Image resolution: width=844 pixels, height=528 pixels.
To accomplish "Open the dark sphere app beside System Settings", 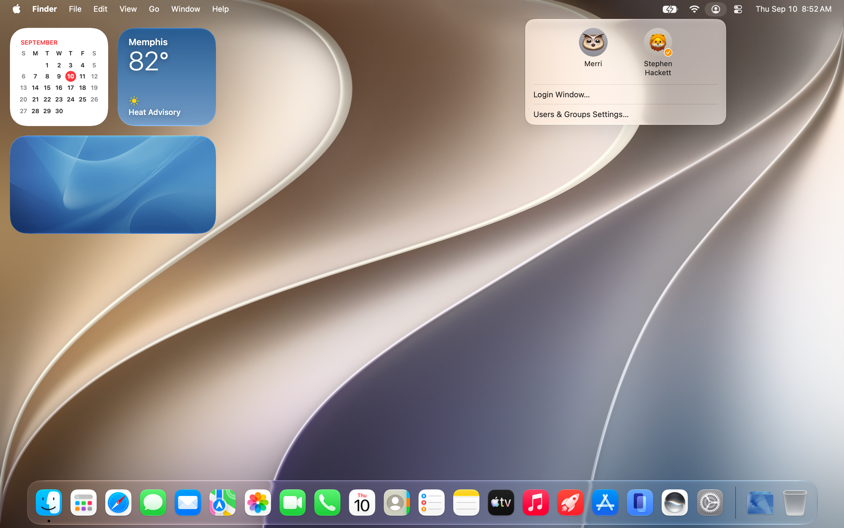I will pyautogui.click(x=674, y=502).
